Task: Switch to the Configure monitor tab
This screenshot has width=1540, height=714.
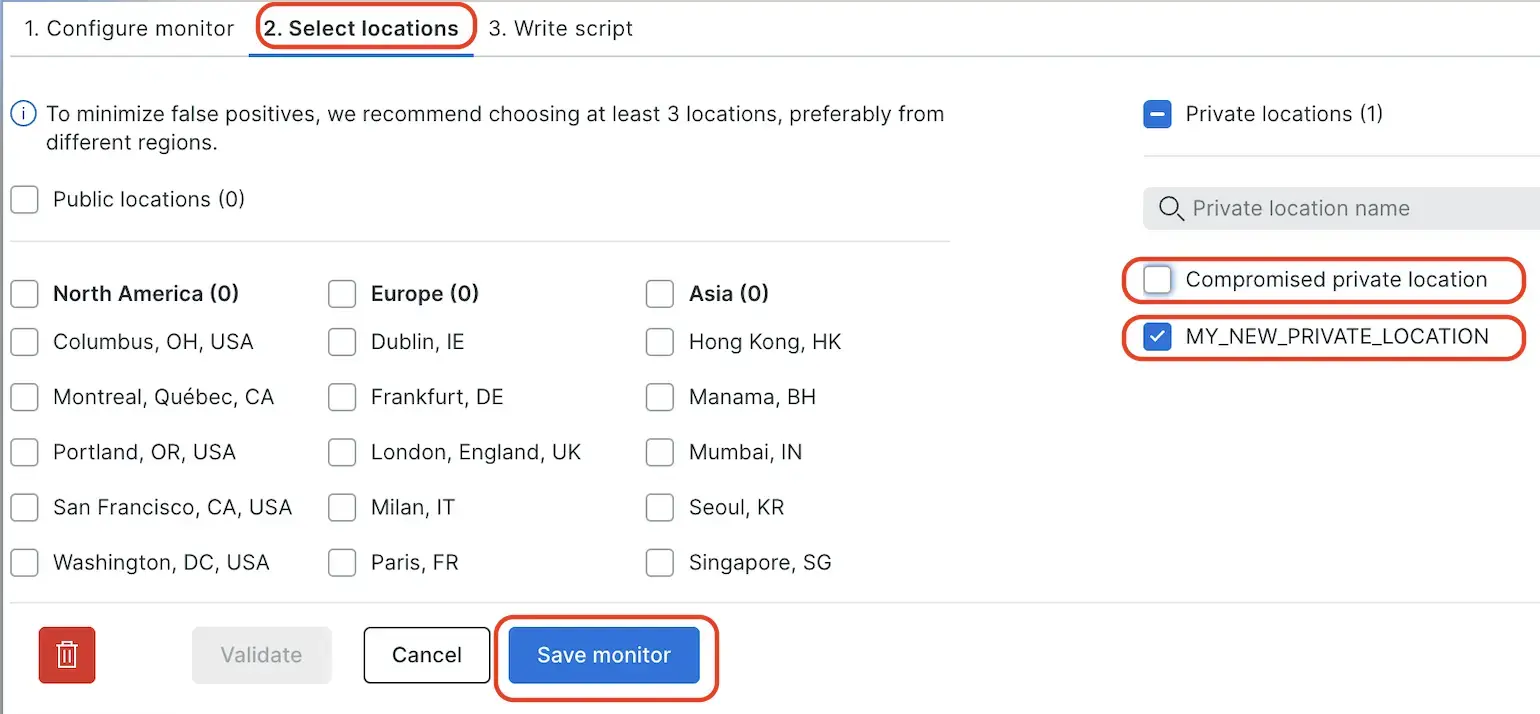Action: coord(129,28)
